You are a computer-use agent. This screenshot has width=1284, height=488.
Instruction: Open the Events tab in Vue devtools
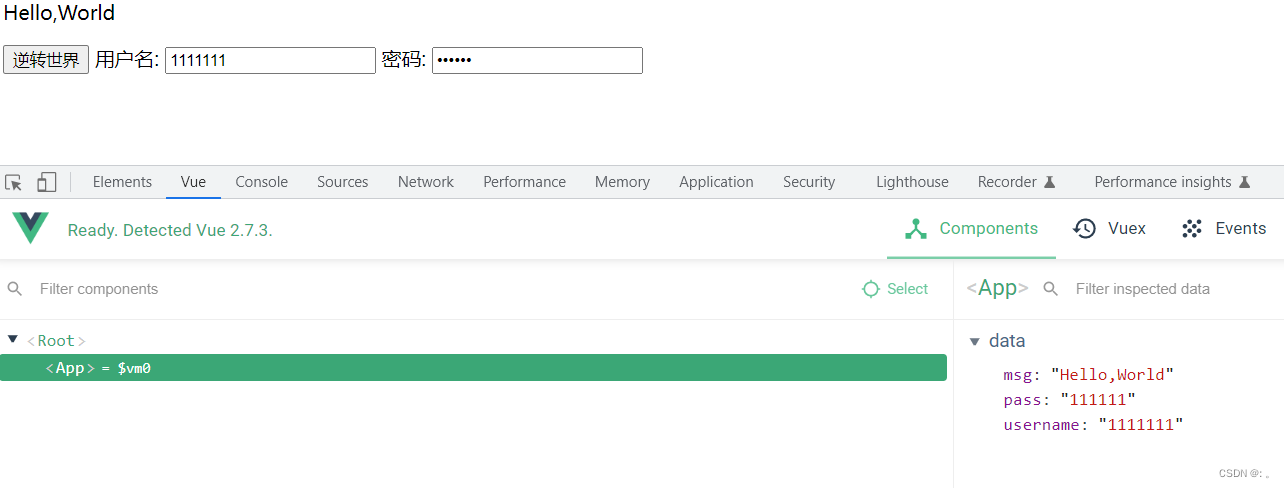(x=1224, y=229)
